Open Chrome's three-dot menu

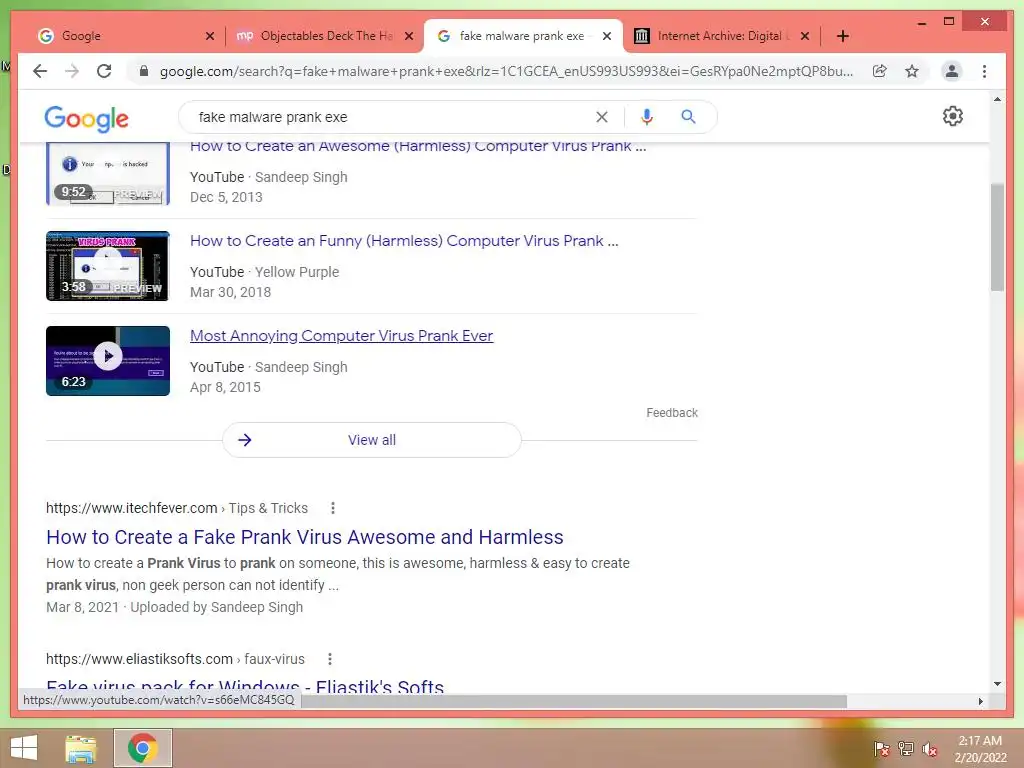coord(984,71)
